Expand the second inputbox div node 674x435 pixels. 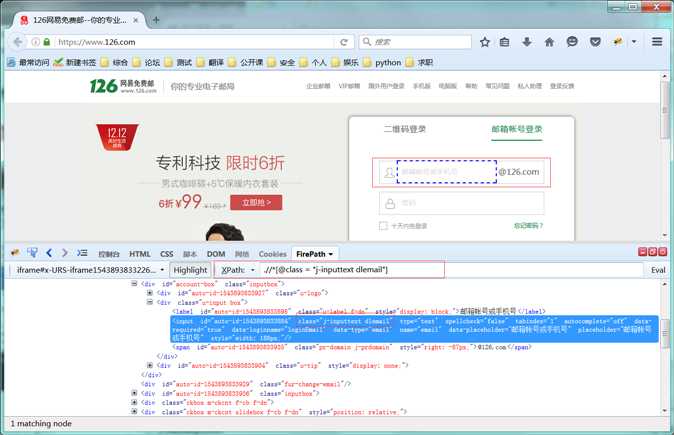click(x=134, y=393)
